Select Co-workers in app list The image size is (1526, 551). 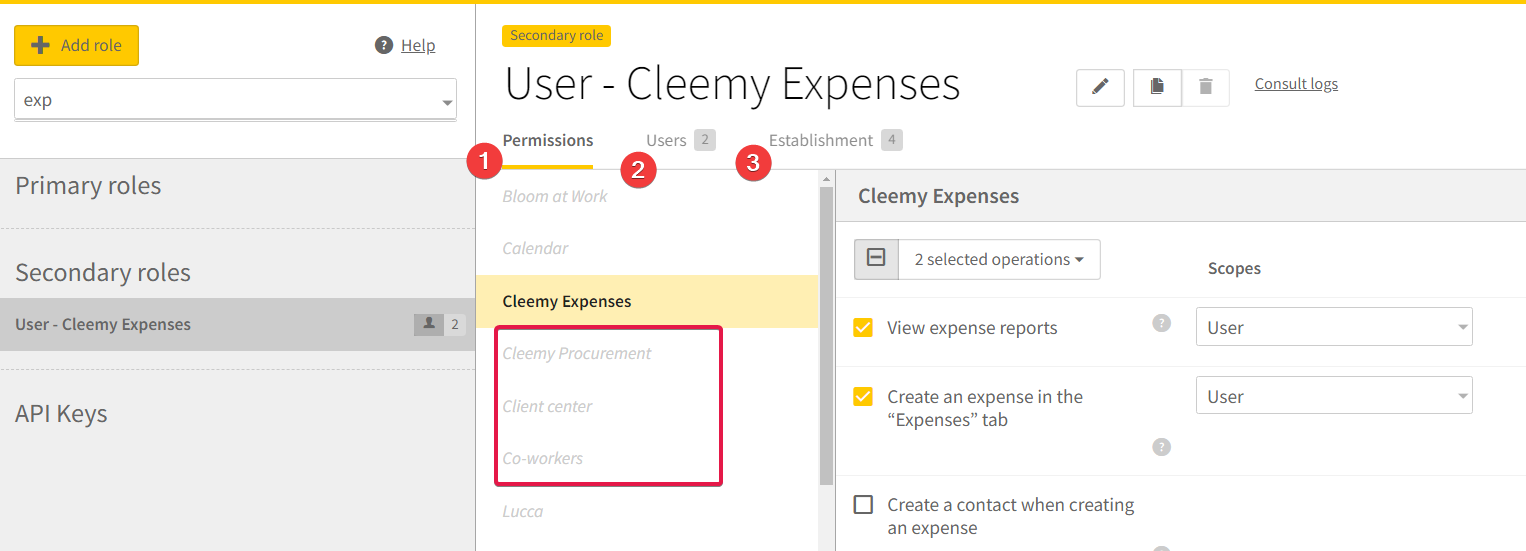click(647, 458)
